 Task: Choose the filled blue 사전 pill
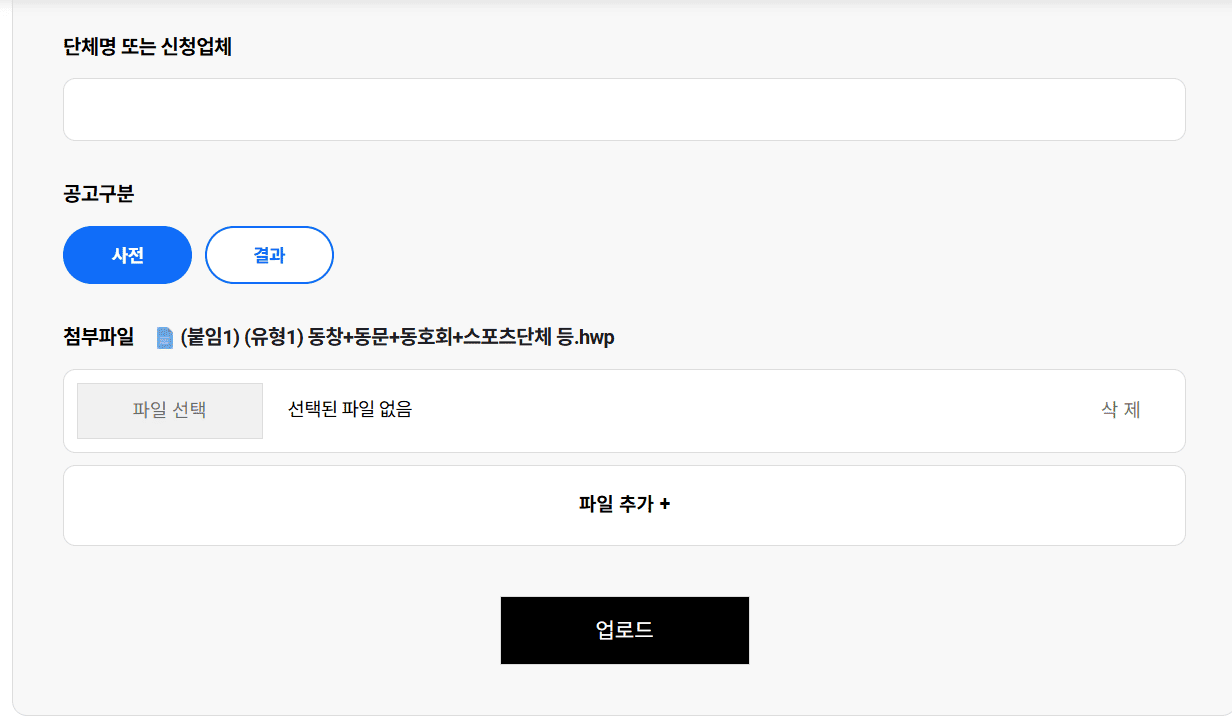pyautogui.click(x=127, y=255)
